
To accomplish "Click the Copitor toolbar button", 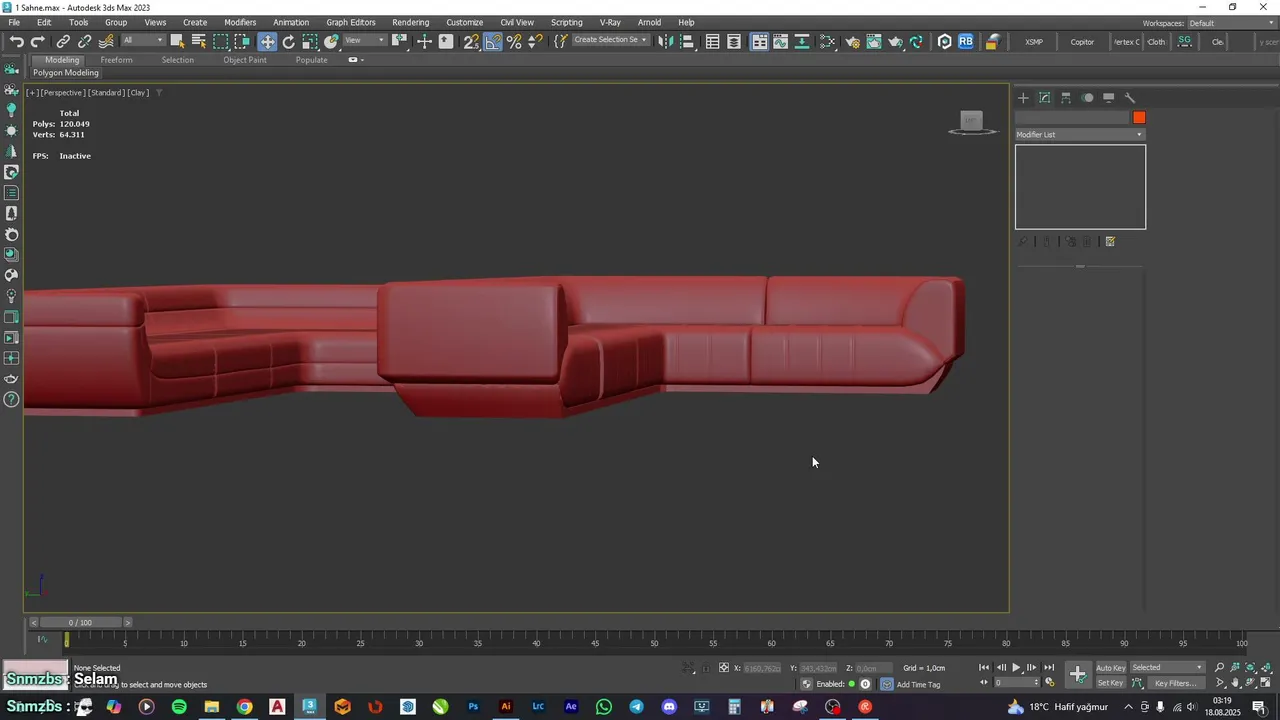I will (1082, 42).
